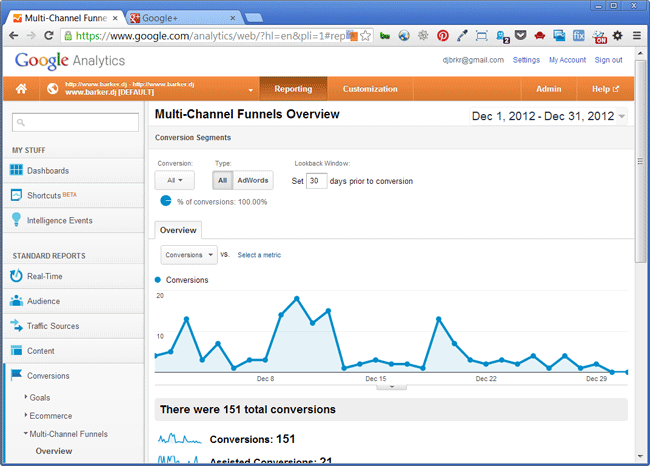
Task: Open the Pocket extension icon
Action: point(521,36)
